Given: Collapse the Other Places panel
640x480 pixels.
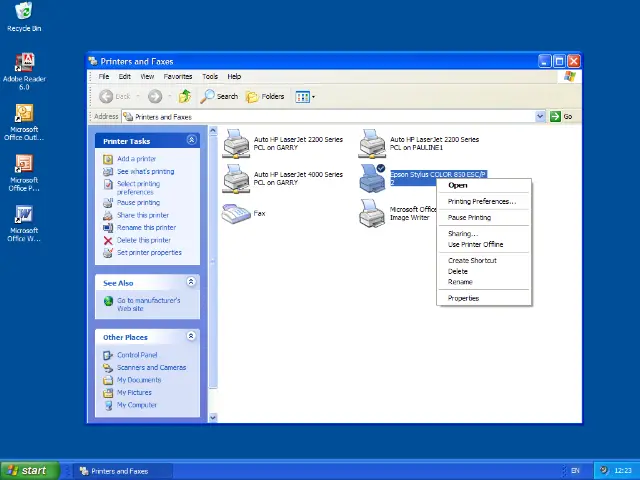Looking at the screenshot, I should (x=191, y=336).
